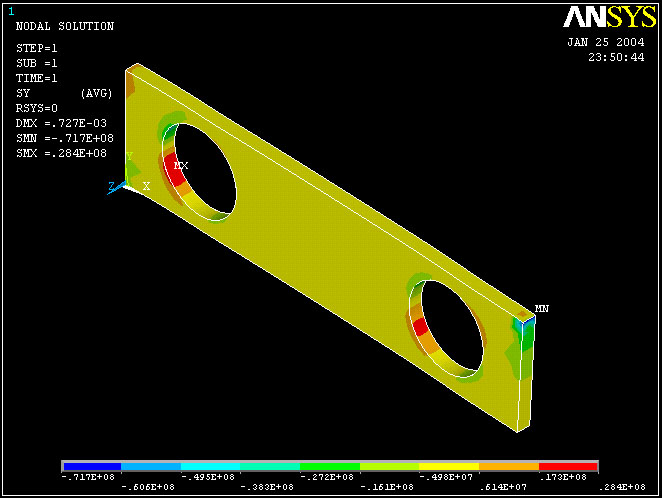Click the RSYS=0 label
The width and height of the screenshot is (662, 498).
pos(36,108)
